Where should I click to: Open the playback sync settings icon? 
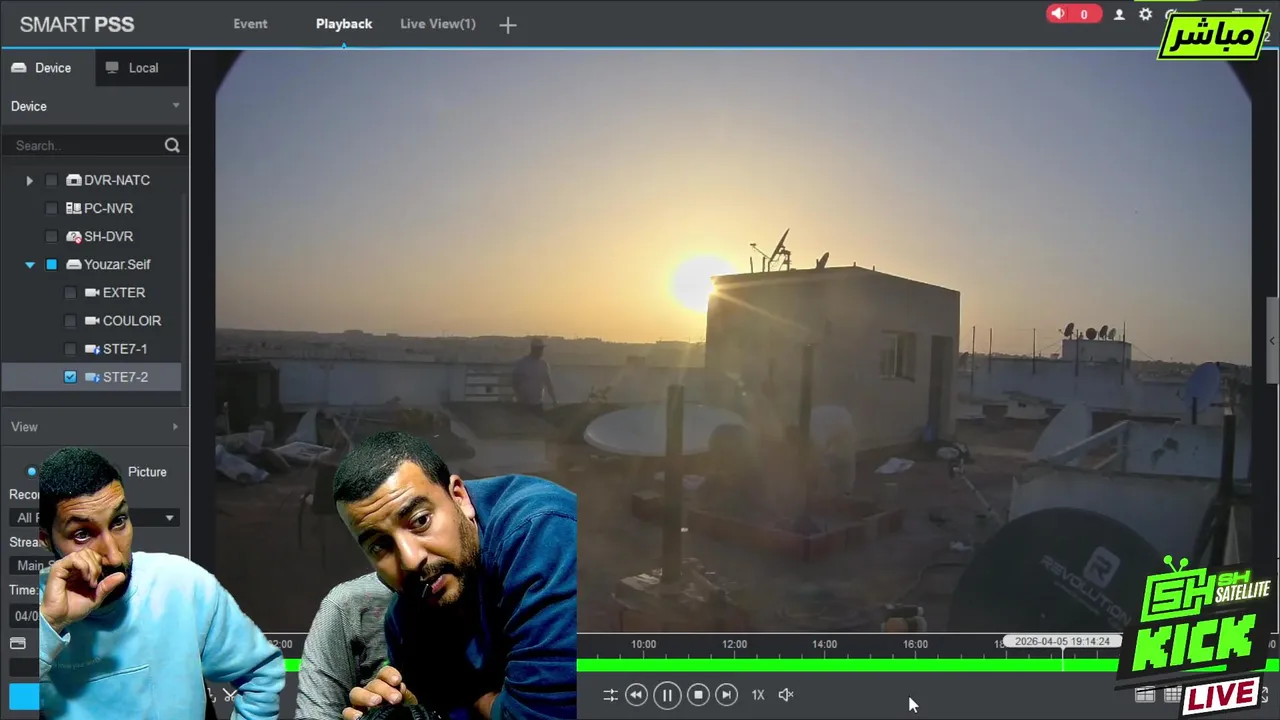(610, 694)
